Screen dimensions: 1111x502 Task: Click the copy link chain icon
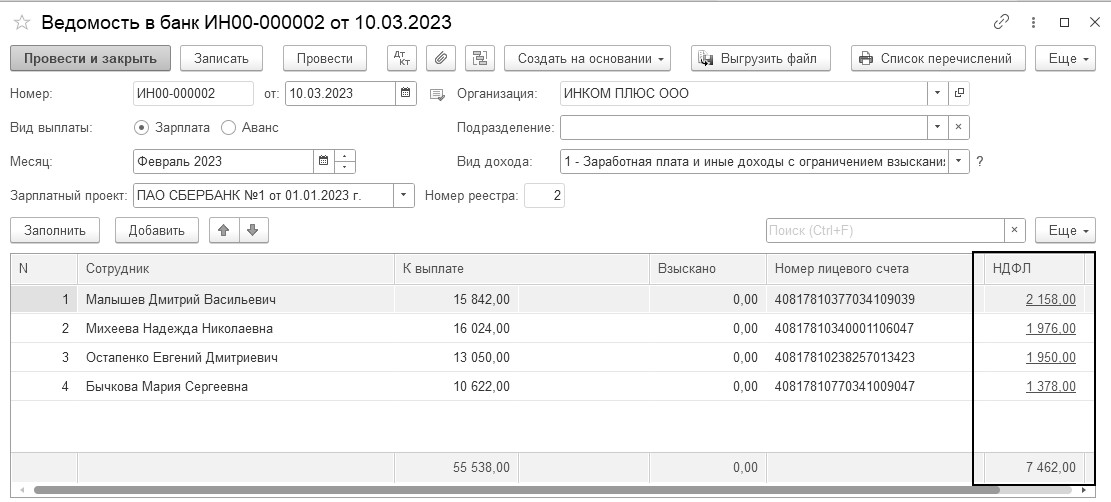tap(1001, 22)
